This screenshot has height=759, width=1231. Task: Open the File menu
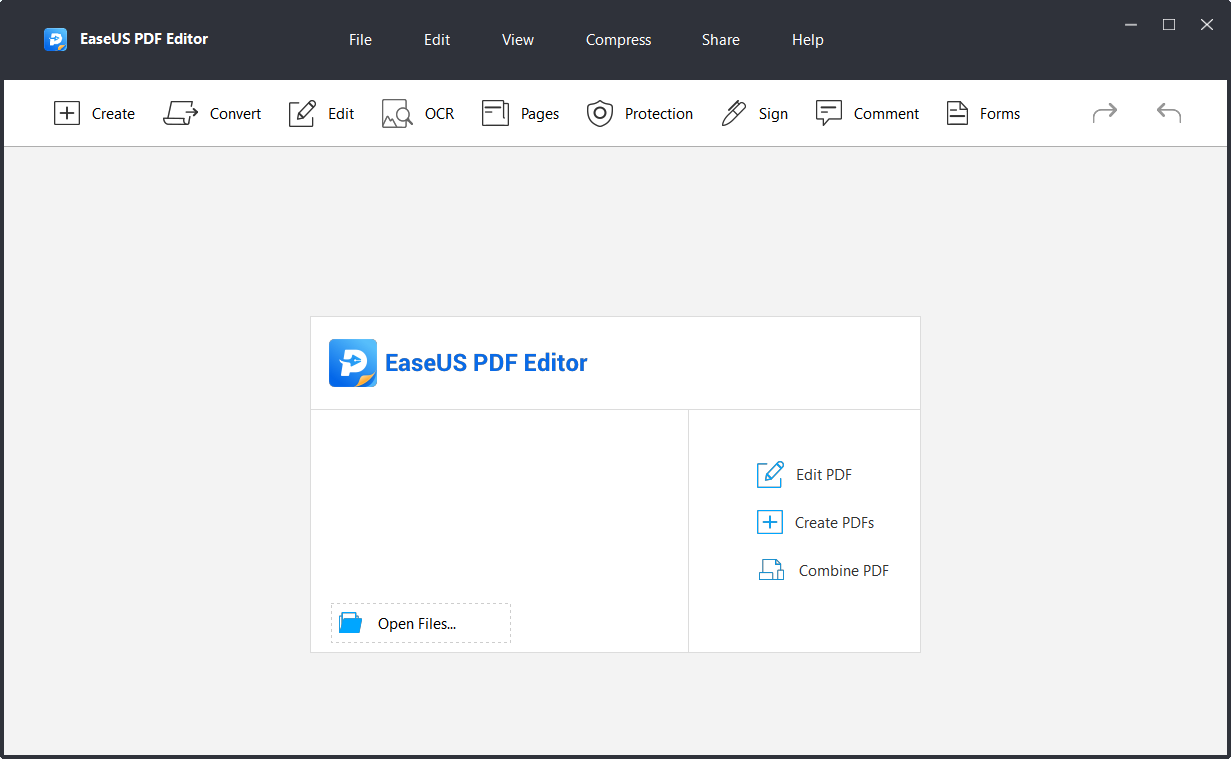tap(360, 40)
